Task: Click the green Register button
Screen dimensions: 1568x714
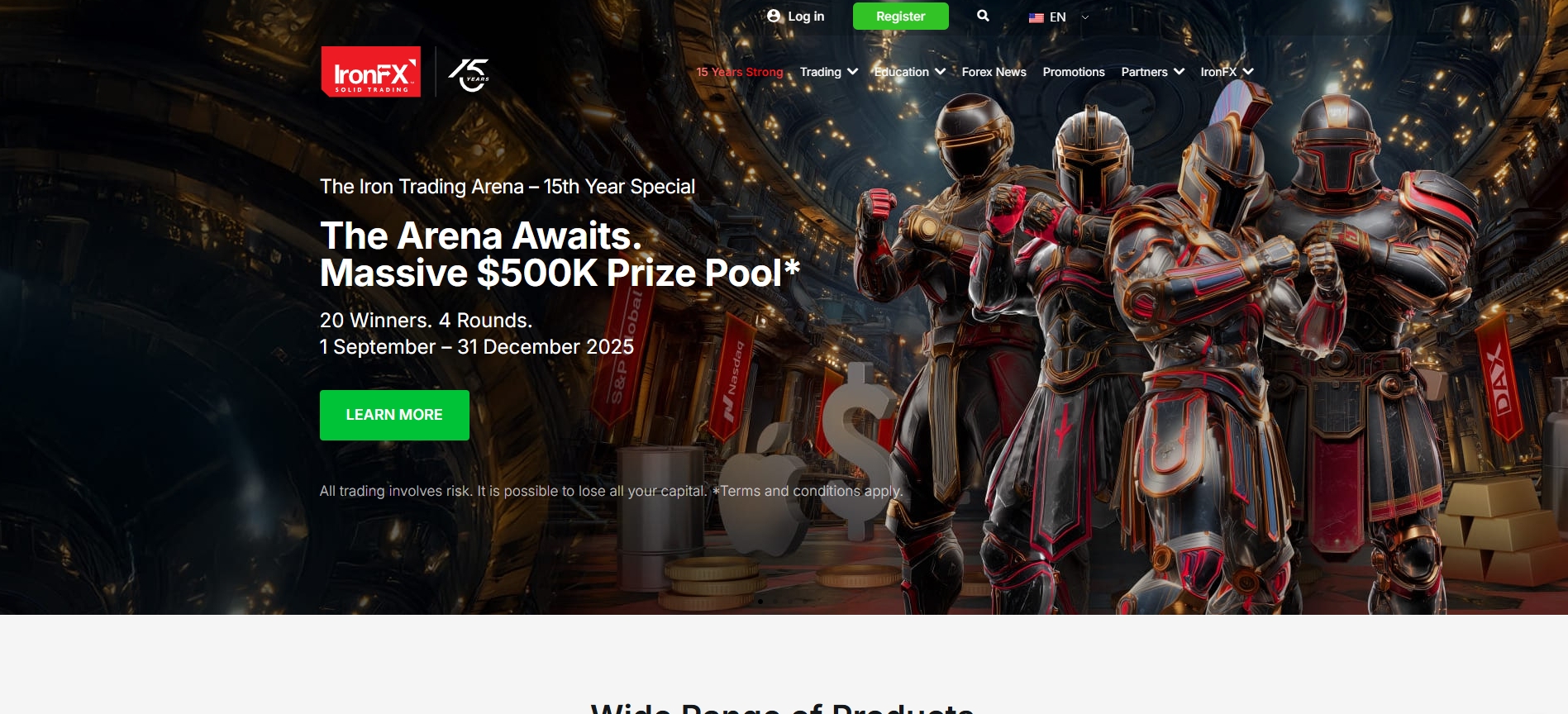Action: point(900,17)
